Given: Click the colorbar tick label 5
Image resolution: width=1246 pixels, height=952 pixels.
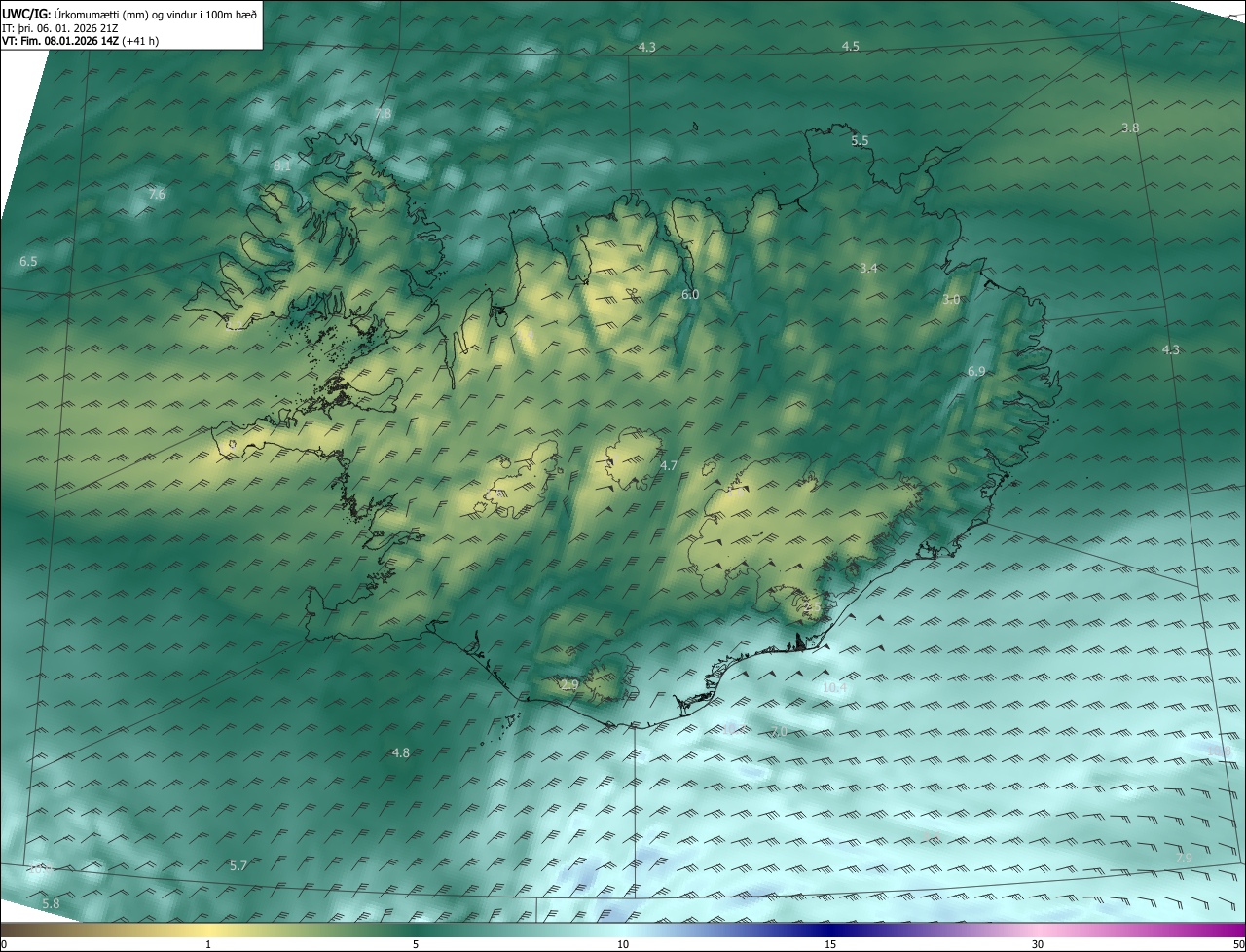Looking at the screenshot, I should tap(416, 944).
